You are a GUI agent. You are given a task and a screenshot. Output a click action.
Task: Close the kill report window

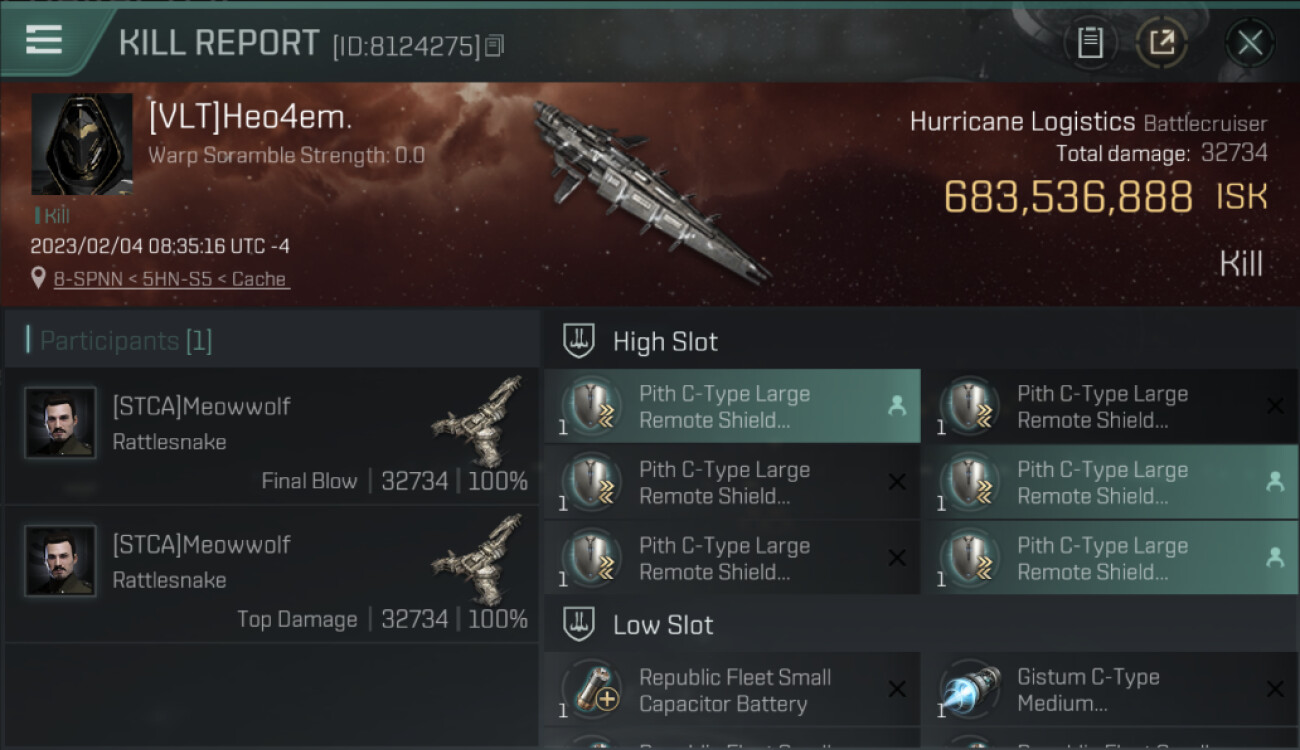pyautogui.click(x=1250, y=43)
